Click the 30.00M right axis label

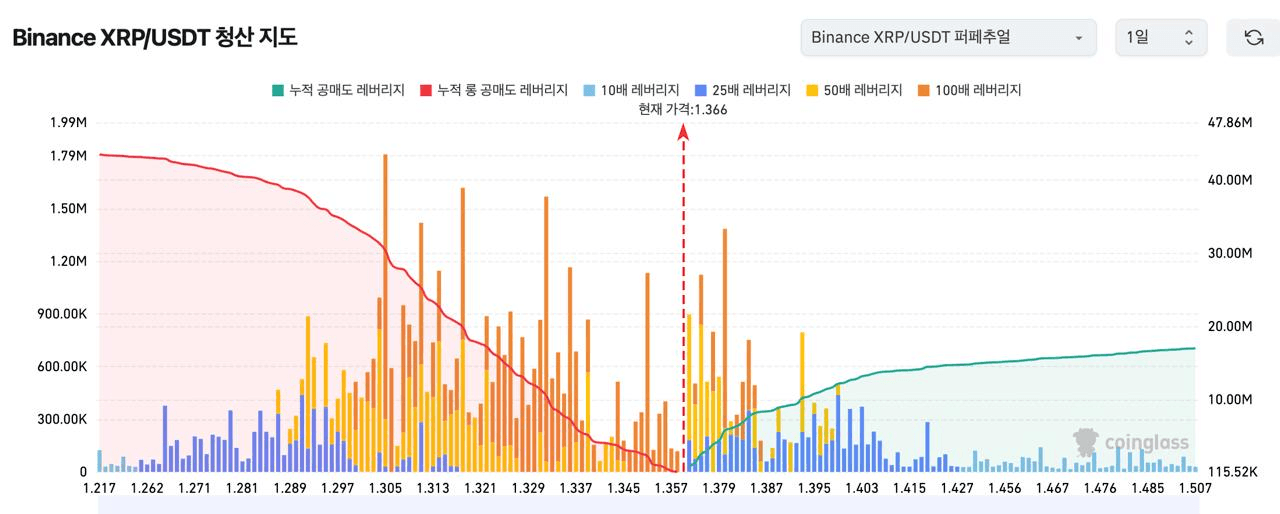[x=1230, y=253]
